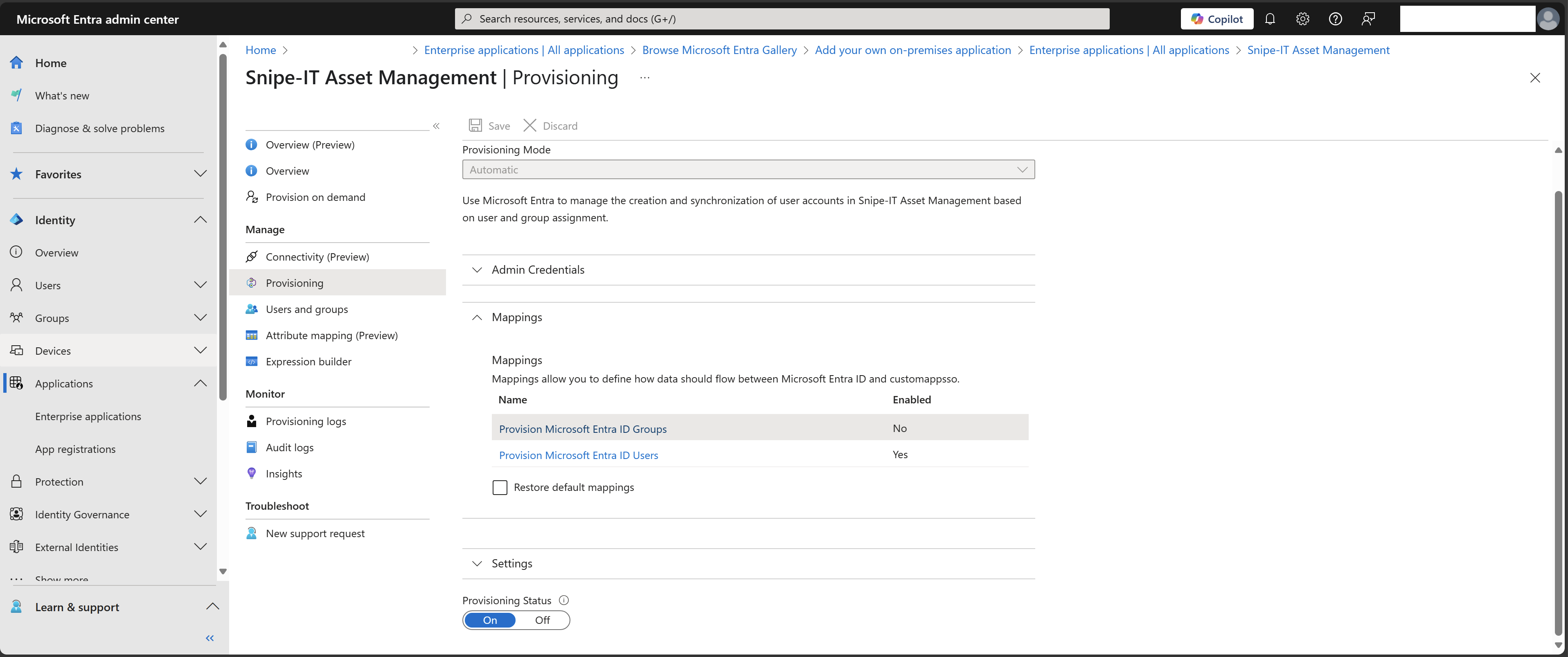The height and width of the screenshot is (657, 1568).
Task: Check Restore default mappings
Action: pos(500,487)
